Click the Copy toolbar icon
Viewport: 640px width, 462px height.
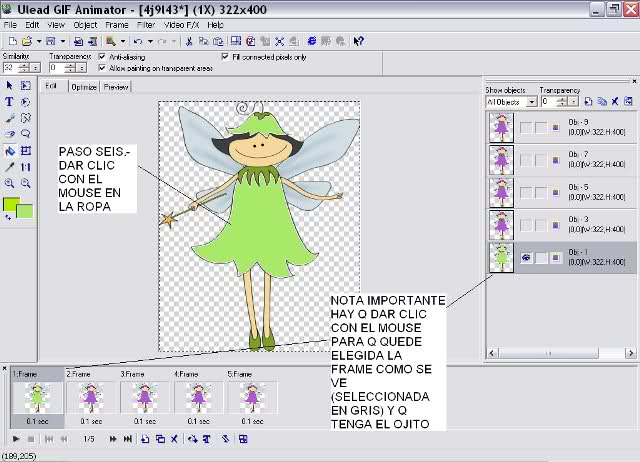click(203, 41)
